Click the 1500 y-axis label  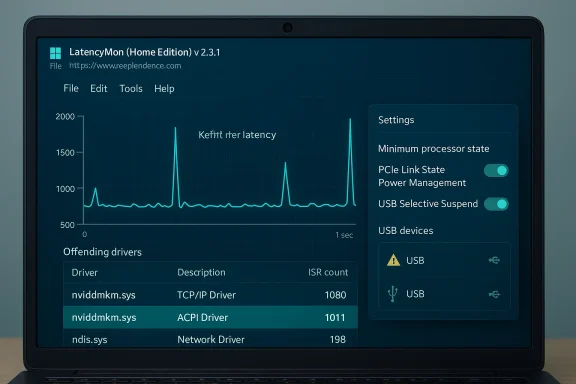point(65,153)
